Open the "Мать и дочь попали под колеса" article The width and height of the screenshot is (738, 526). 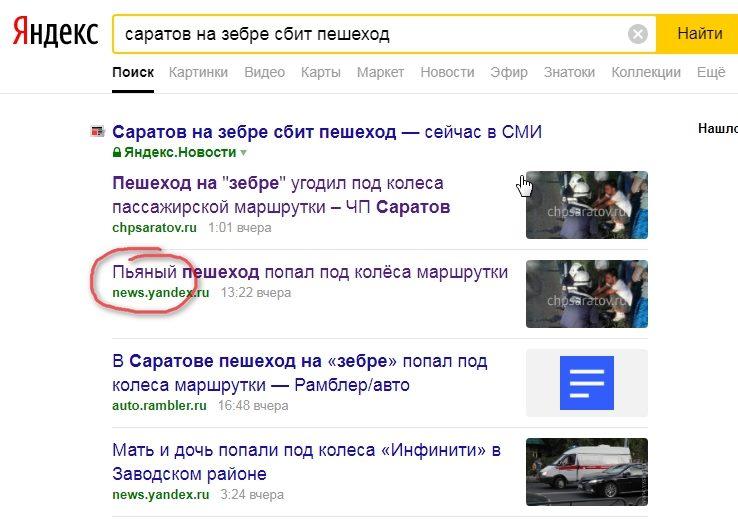(x=306, y=462)
